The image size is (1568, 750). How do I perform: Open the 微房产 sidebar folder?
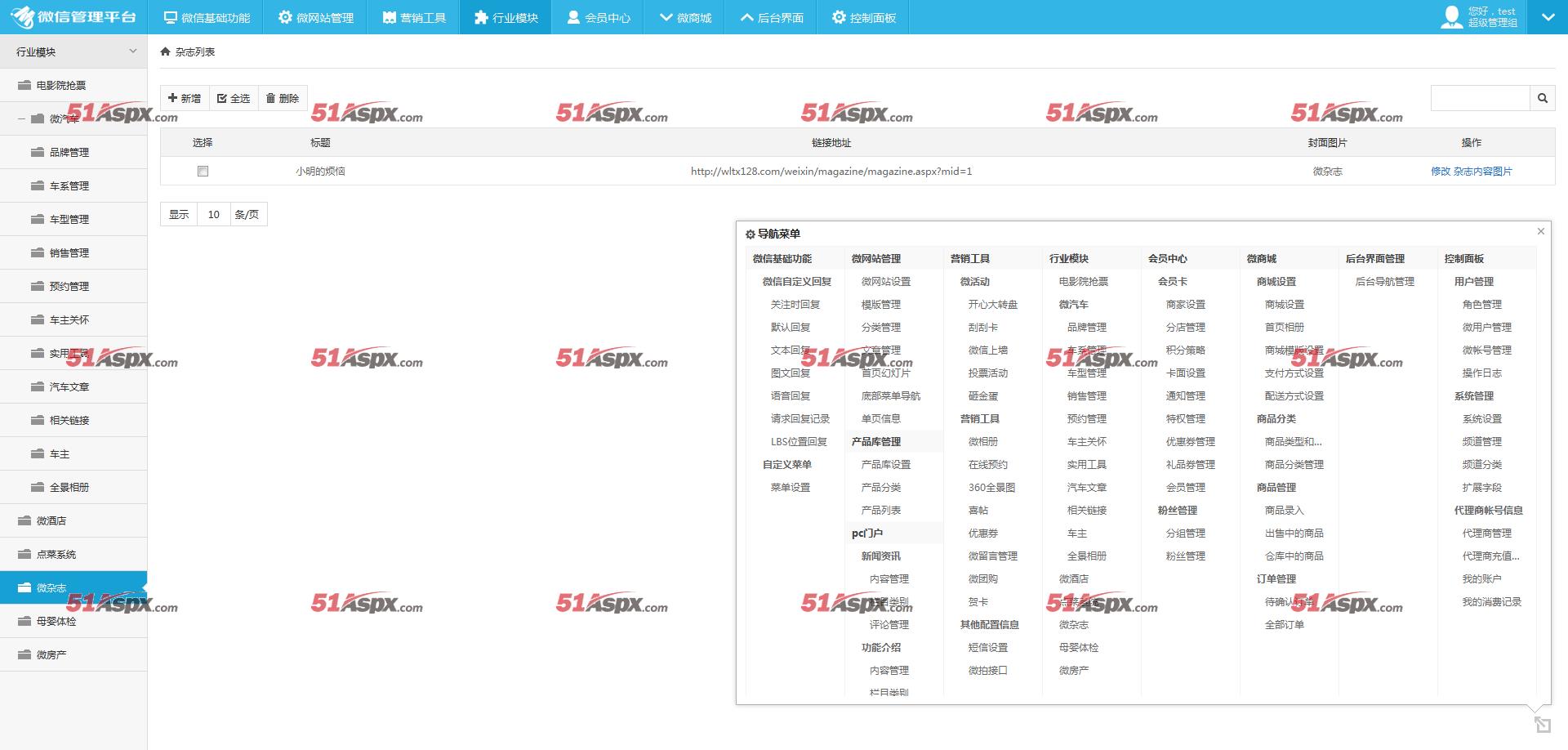point(73,654)
